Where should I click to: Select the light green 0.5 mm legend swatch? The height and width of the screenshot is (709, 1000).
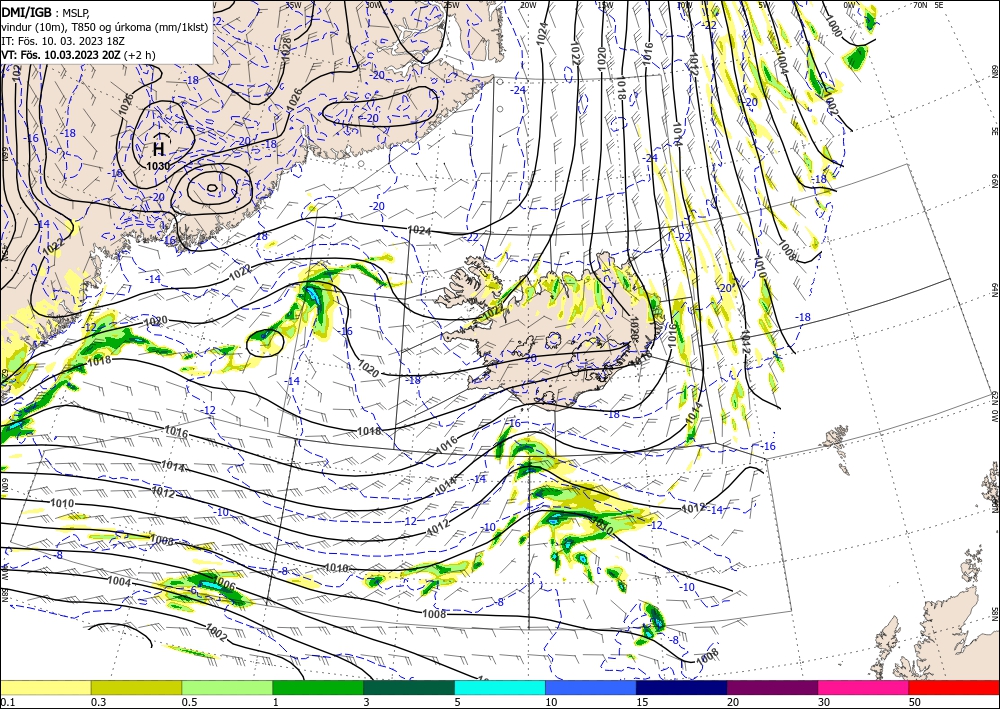point(227,687)
